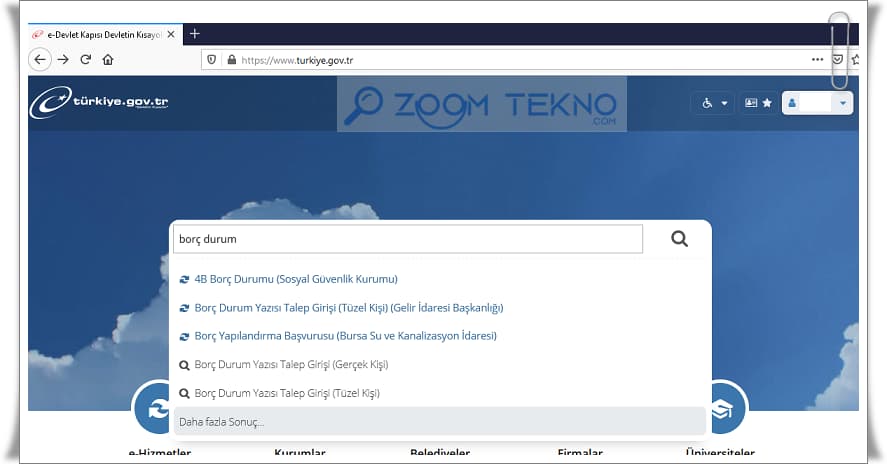Screen dimensions: 887x464
Task: Click the user profile icon
Action: tap(792, 103)
